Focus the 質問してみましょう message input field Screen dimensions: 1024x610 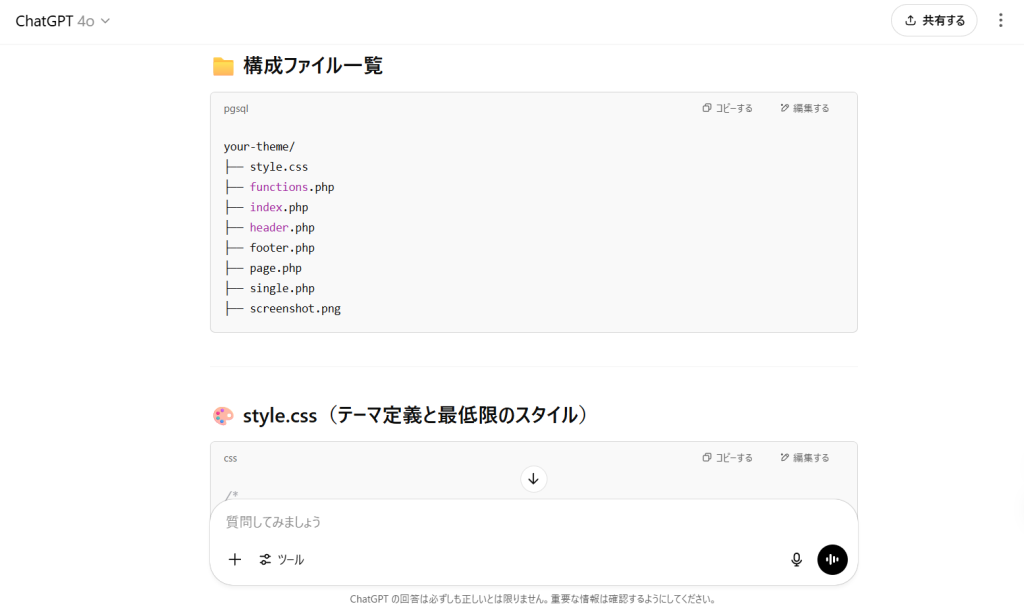pyautogui.click(x=500, y=522)
